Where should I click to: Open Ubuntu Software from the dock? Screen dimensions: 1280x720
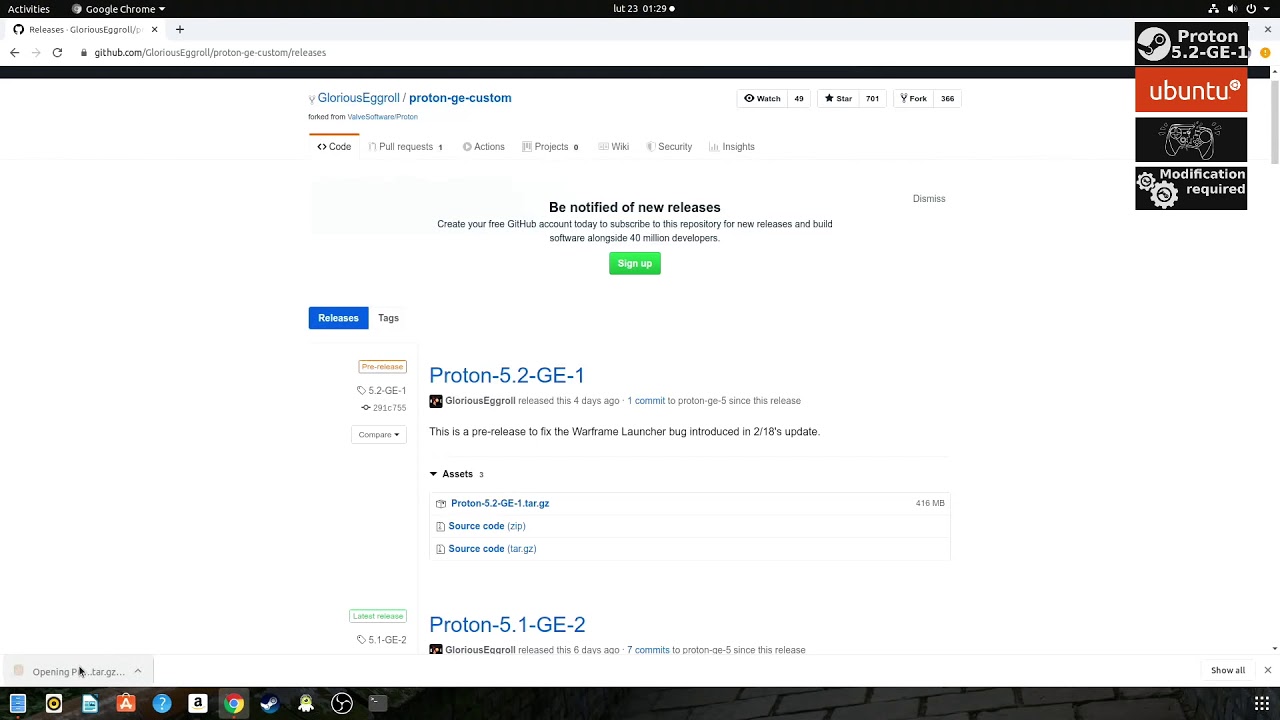(126, 704)
